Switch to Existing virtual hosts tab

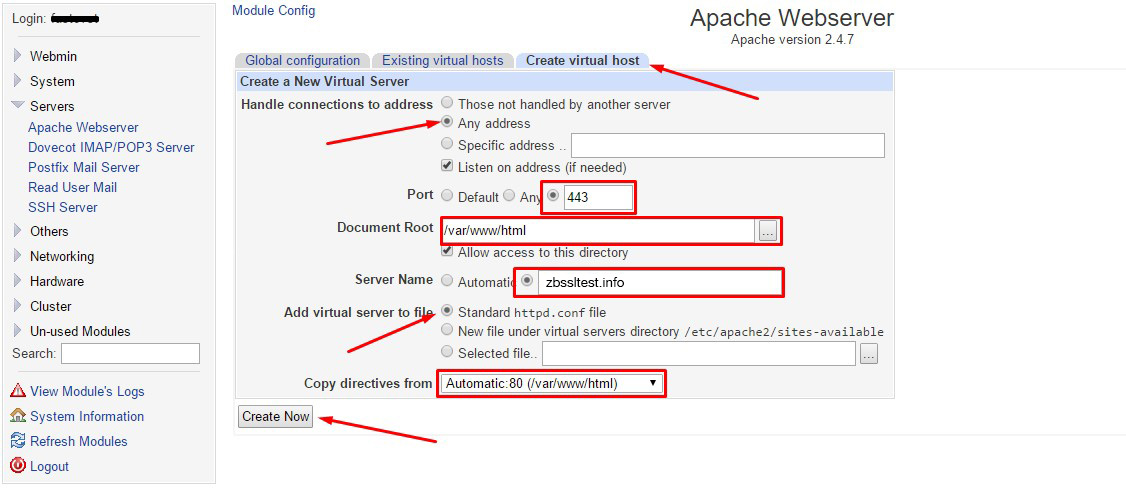443,61
